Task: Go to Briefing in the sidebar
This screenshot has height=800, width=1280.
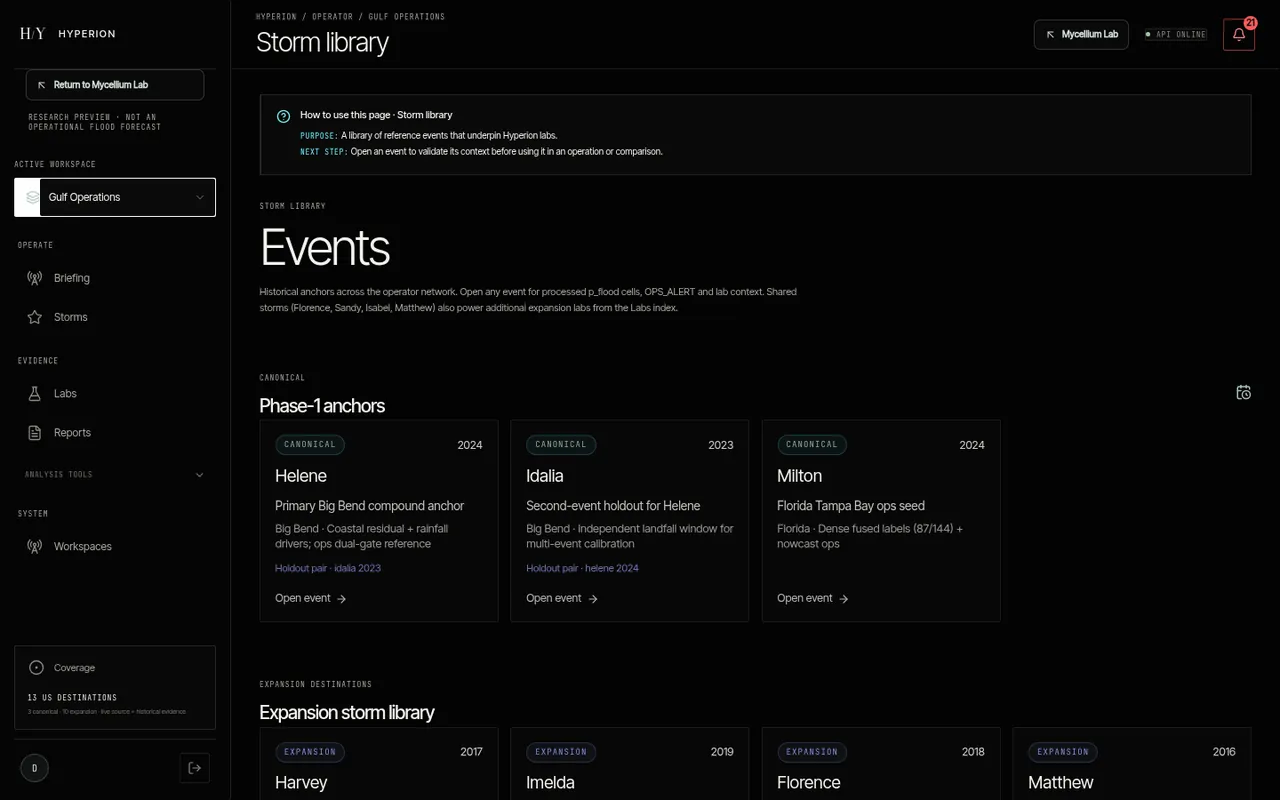Action: (115, 278)
